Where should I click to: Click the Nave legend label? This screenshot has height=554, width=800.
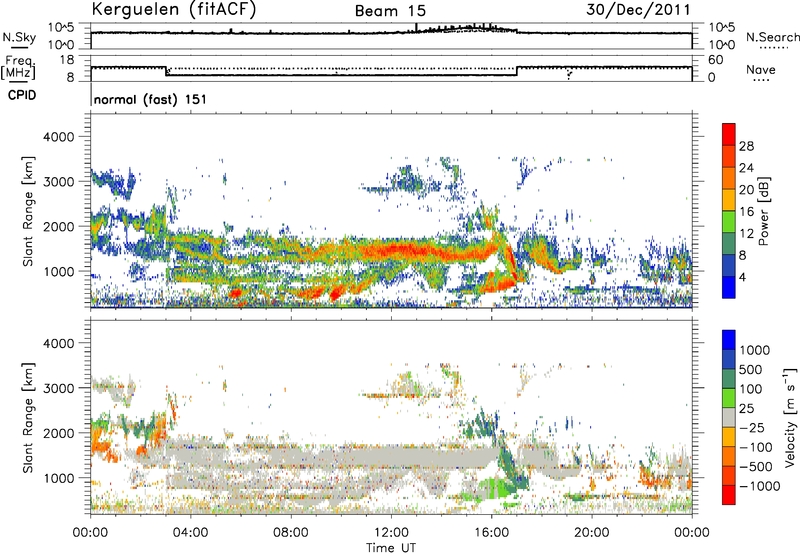[x=761, y=69]
